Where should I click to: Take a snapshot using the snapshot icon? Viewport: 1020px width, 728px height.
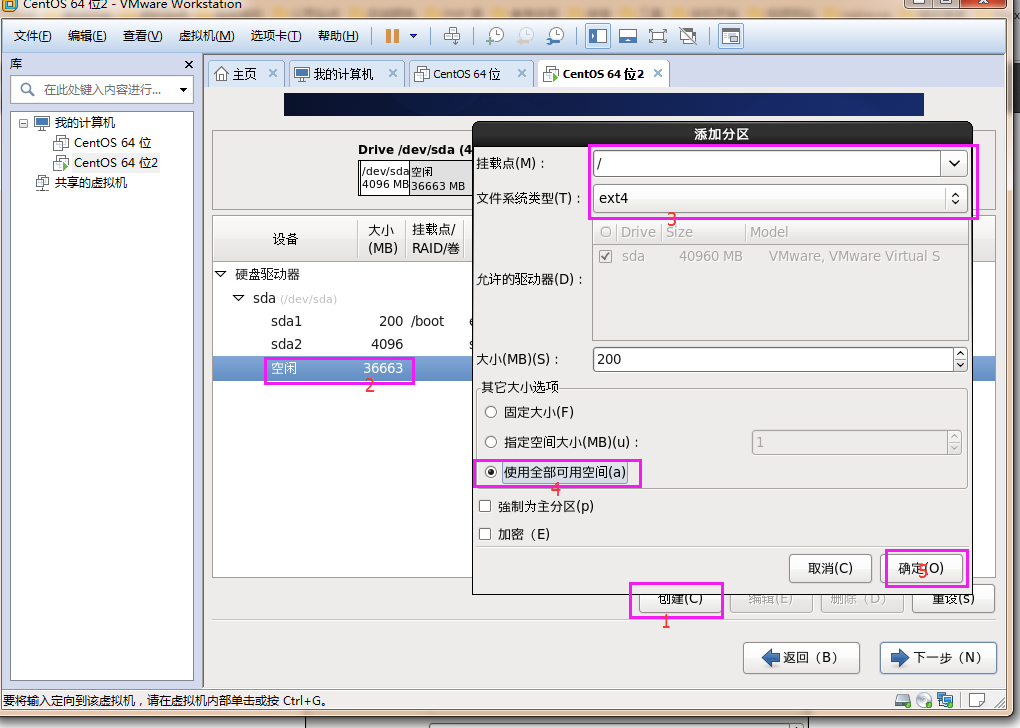(495, 36)
